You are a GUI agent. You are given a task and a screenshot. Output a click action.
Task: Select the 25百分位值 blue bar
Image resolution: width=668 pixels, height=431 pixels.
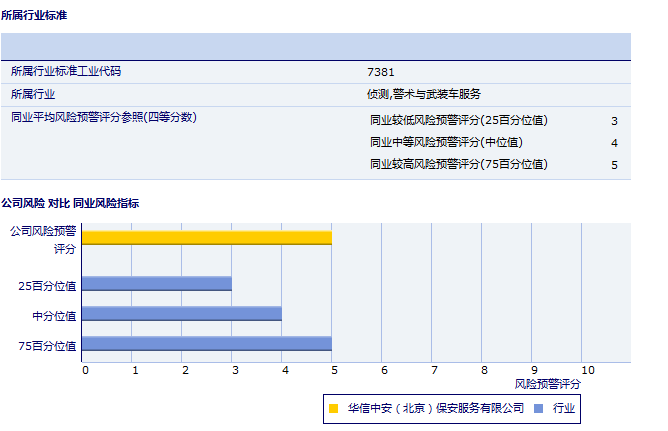(156, 284)
